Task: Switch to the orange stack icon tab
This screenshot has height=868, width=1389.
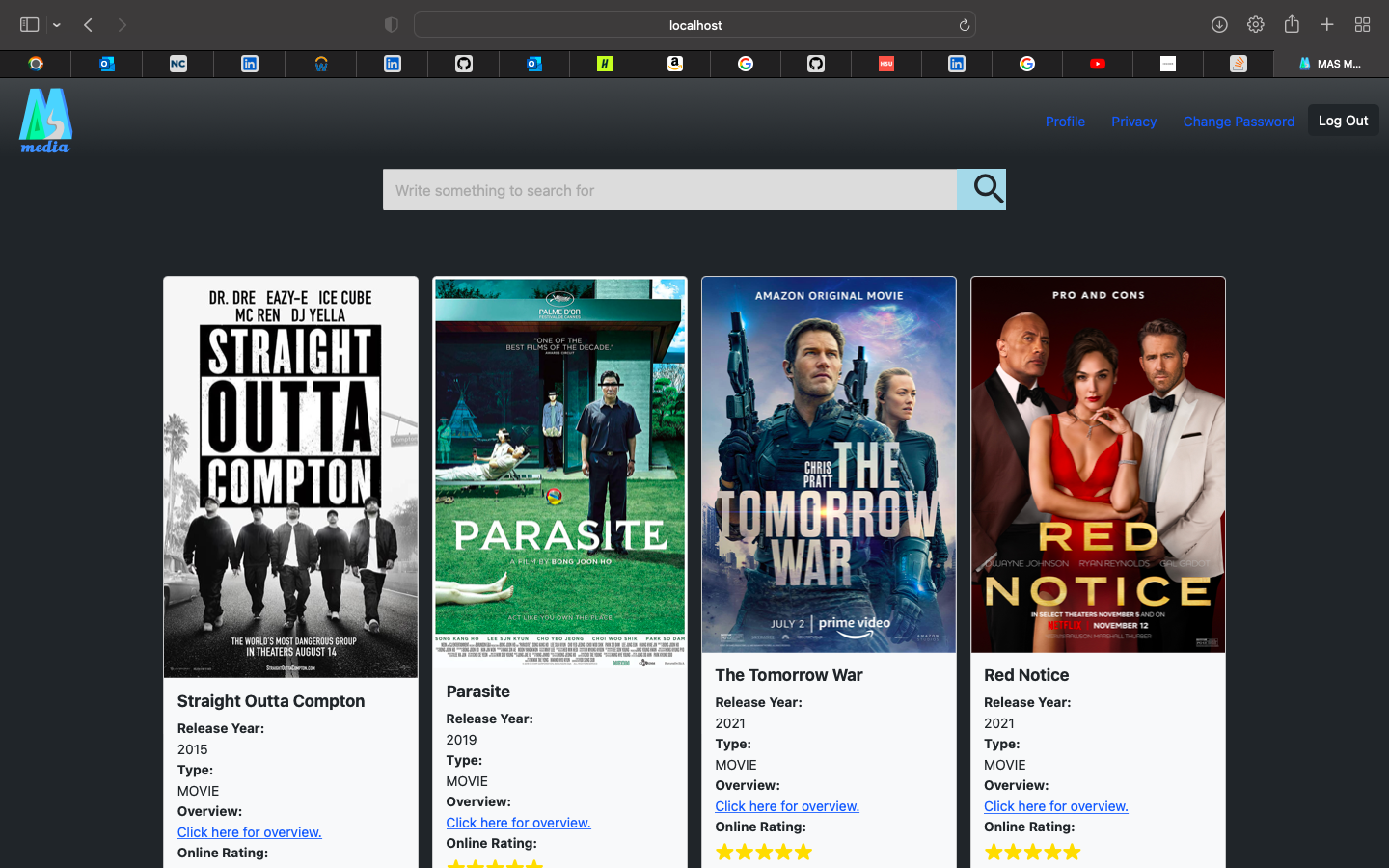Action: point(1239,64)
